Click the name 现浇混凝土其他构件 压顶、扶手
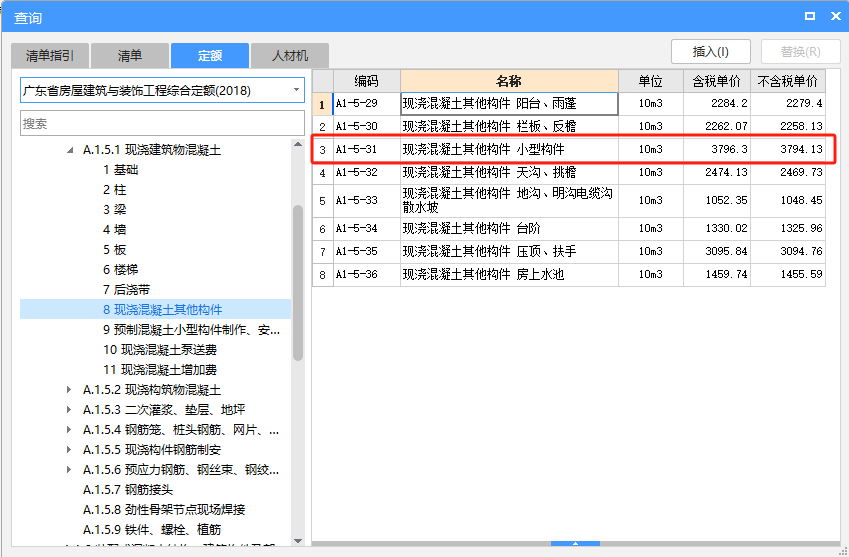Viewport: 849px width, 557px height. pos(489,252)
